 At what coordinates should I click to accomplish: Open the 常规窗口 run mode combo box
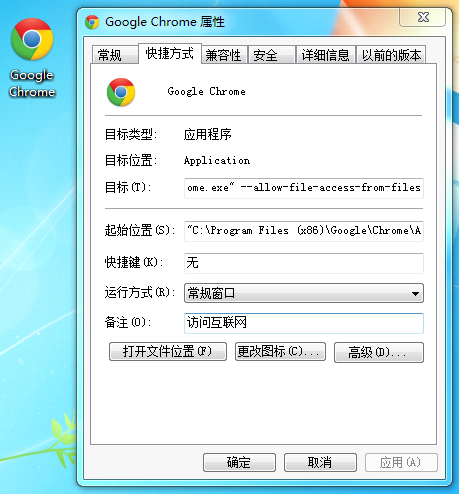tap(304, 293)
